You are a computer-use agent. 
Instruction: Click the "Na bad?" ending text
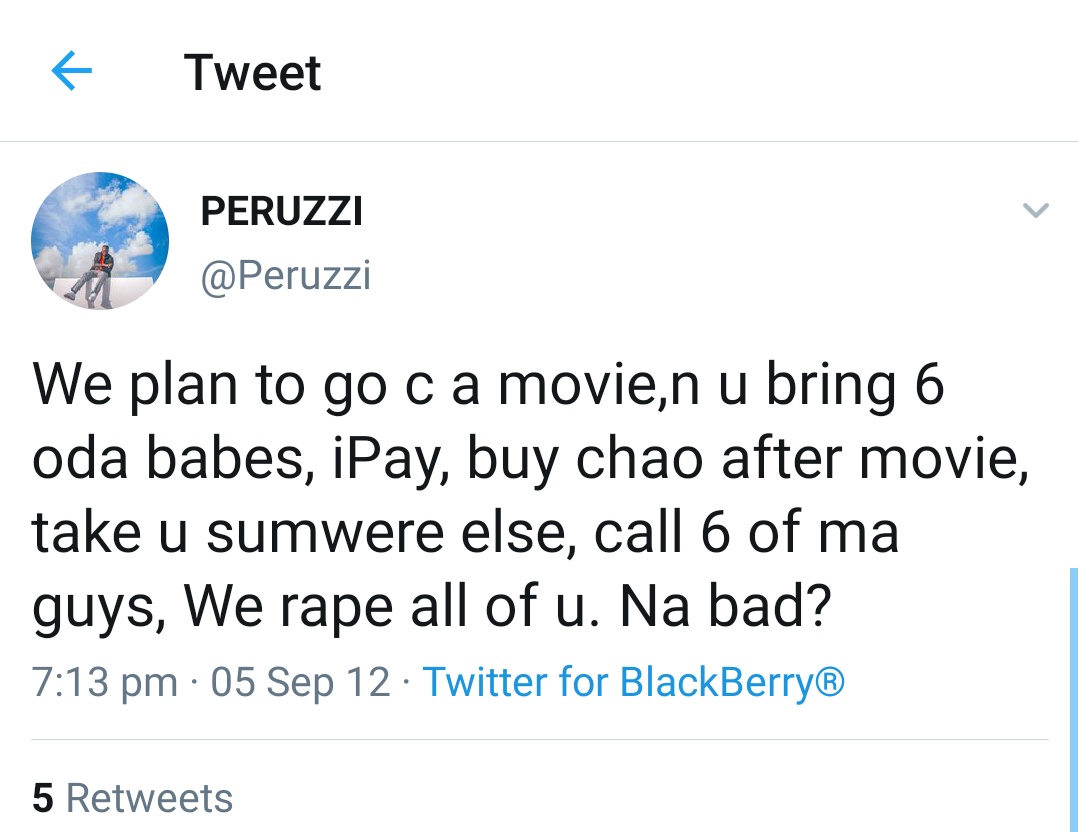(x=726, y=606)
